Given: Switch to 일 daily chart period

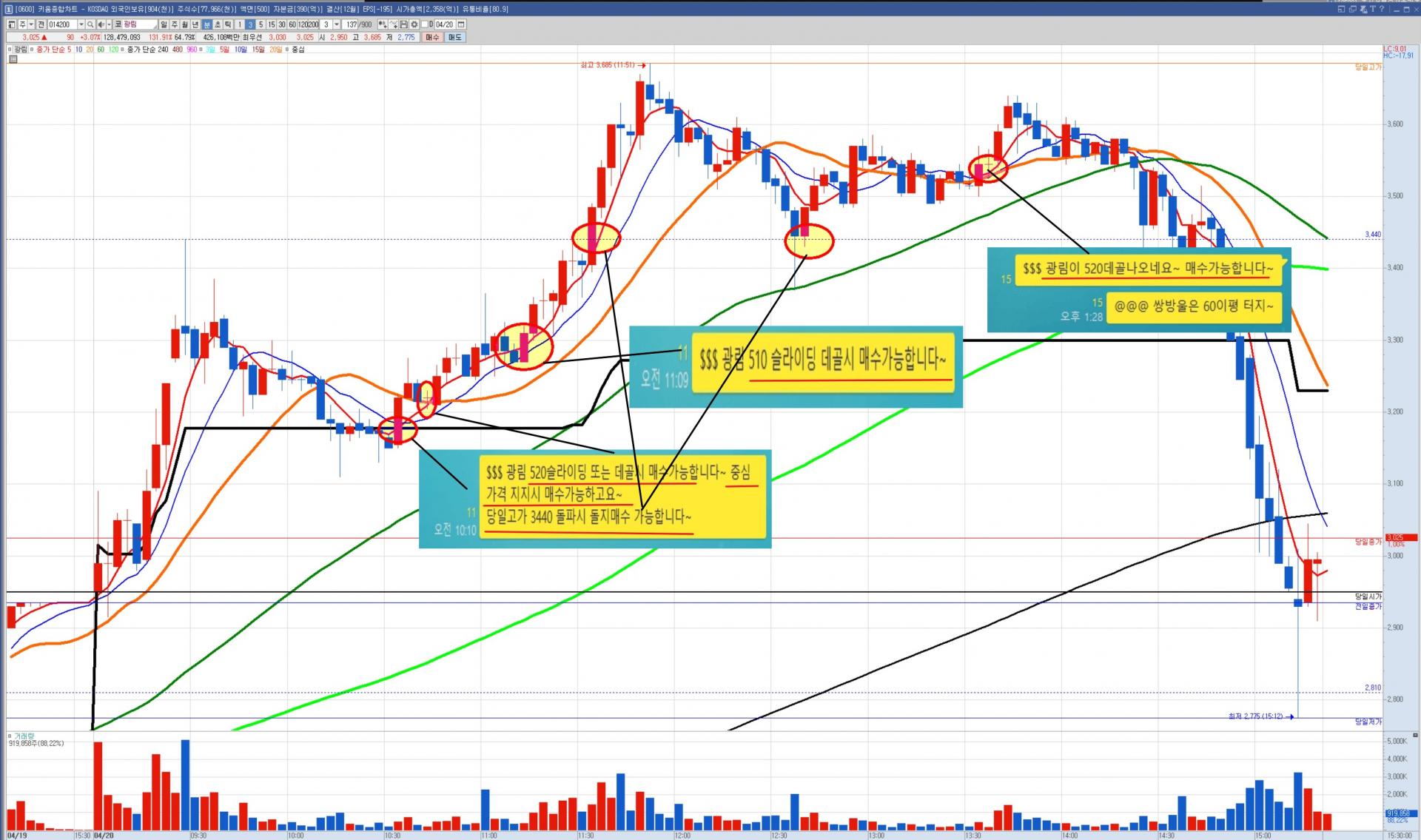Looking at the screenshot, I should coord(164,24).
